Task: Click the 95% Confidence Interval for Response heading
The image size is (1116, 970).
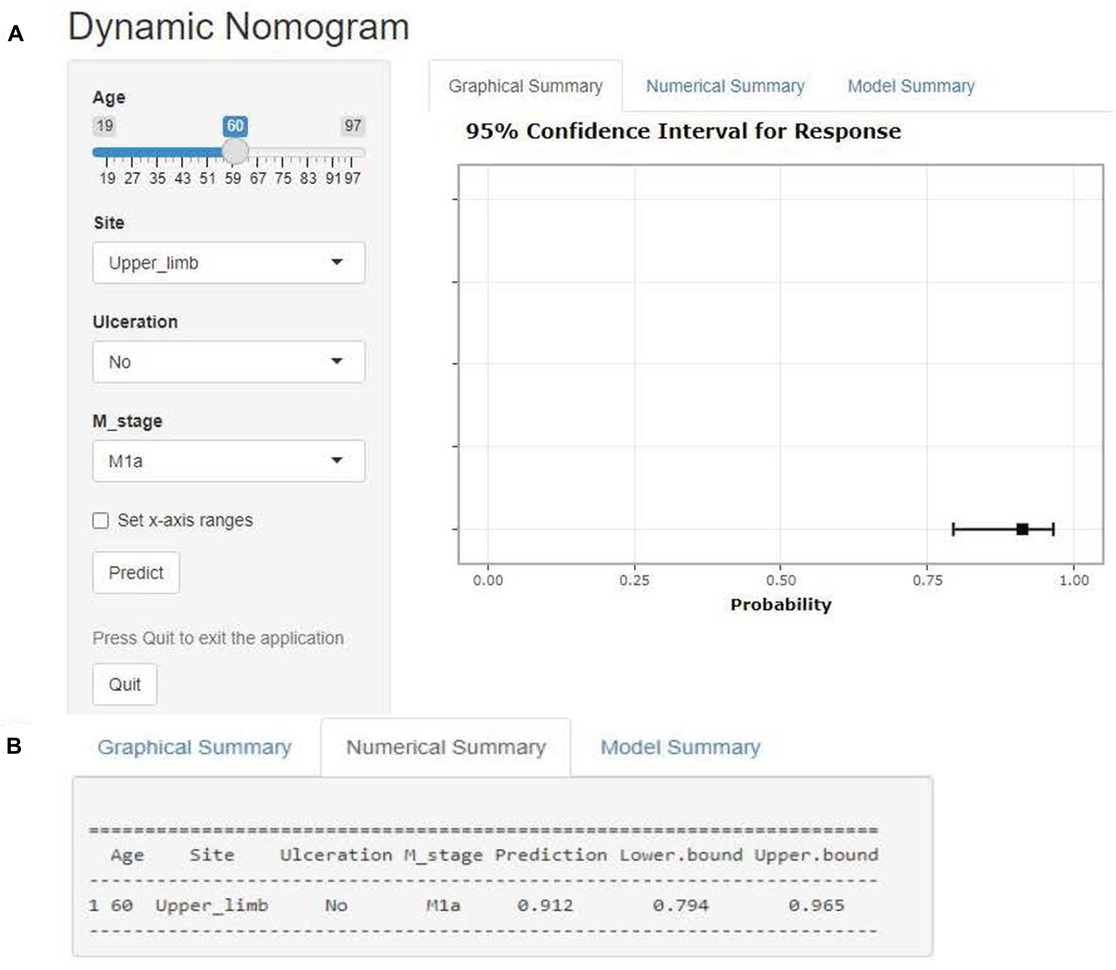Action: coord(683,131)
